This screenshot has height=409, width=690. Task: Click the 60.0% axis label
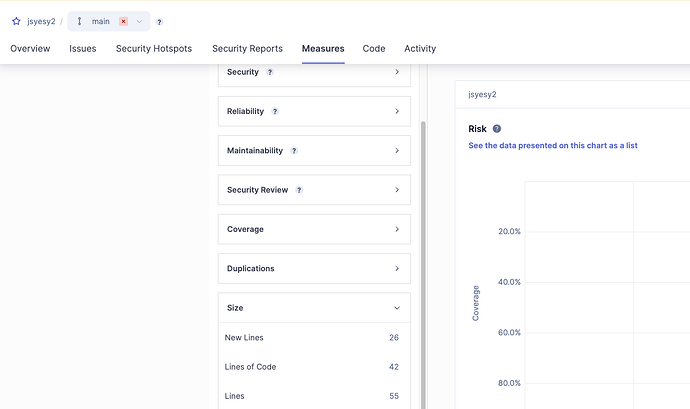click(x=509, y=332)
